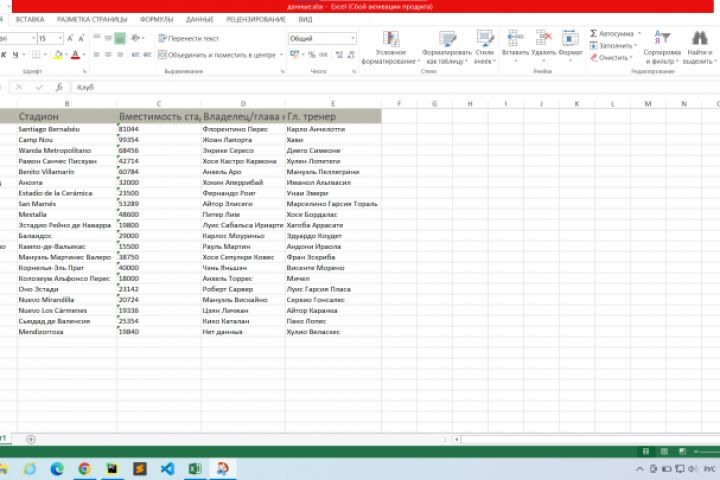
Task: Decrease font size with the smaller A icon
Action: (81, 38)
